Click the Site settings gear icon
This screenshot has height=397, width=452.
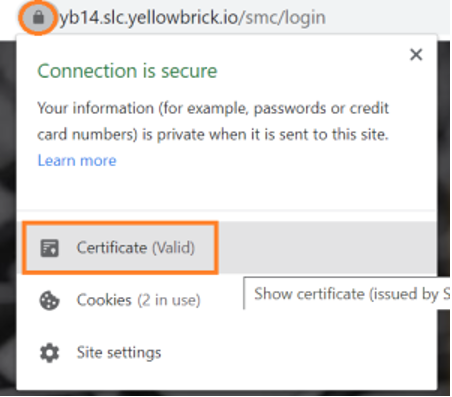(x=49, y=353)
